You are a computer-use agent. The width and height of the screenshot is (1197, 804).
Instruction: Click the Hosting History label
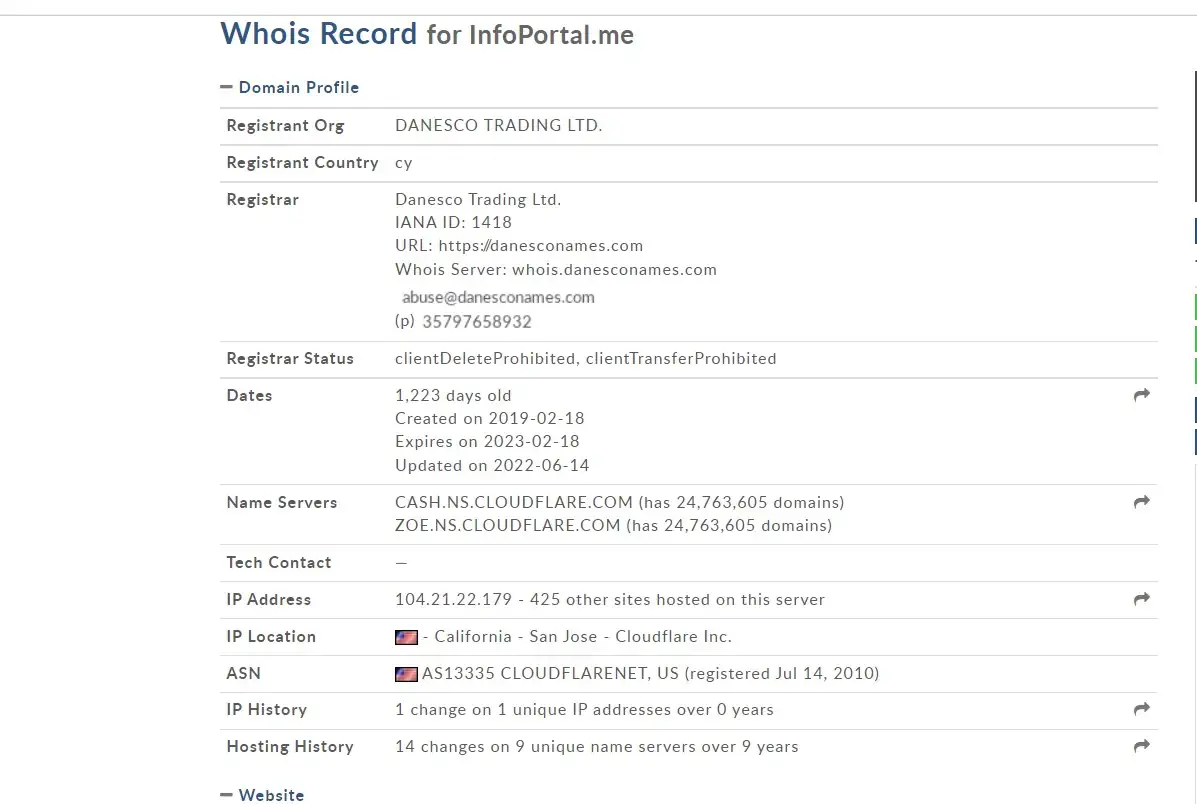[290, 747]
